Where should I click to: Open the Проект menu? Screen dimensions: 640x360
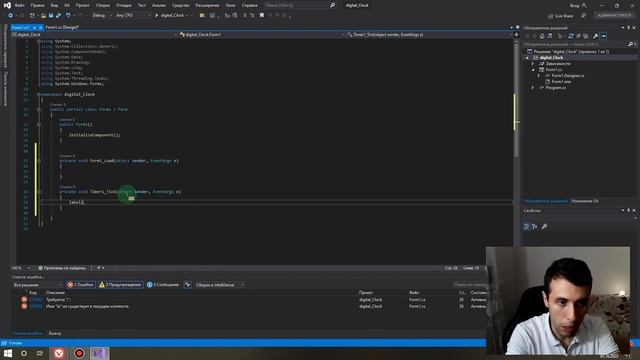pyautogui.click(x=82, y=5)
